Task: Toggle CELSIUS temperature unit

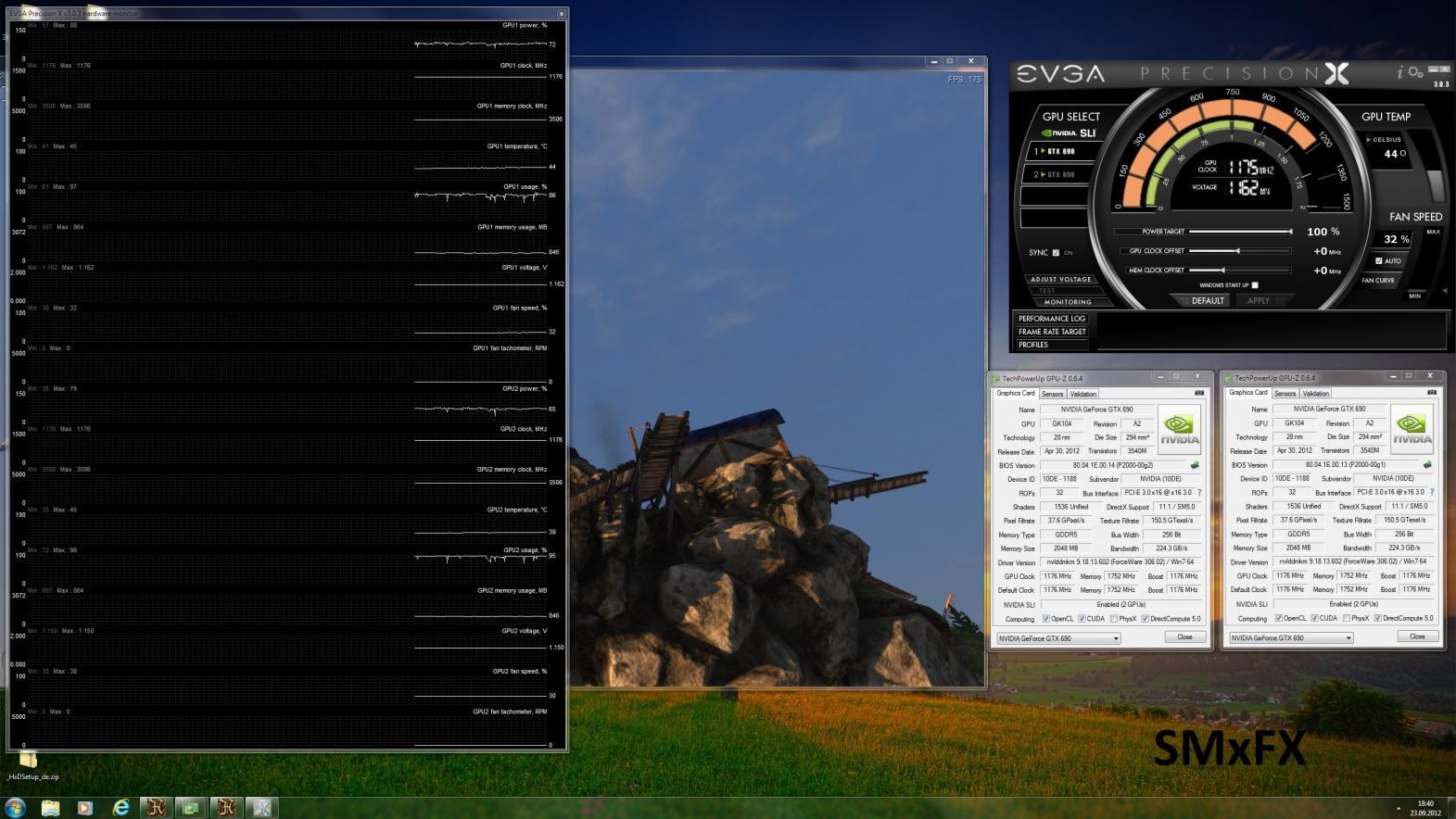Action: 1384,140
